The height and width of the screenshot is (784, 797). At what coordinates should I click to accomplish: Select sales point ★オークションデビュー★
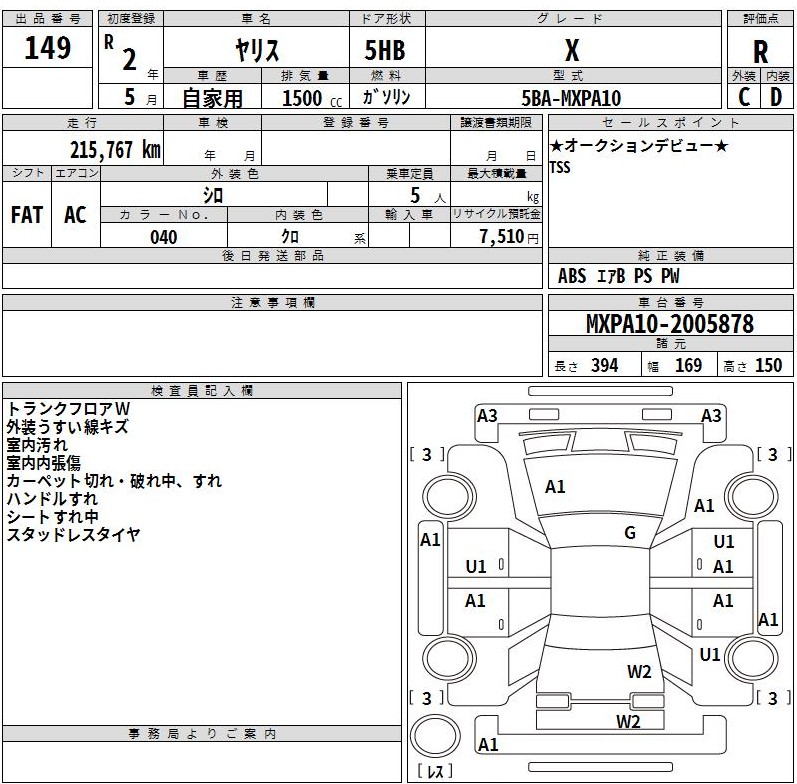coord(639,146)
